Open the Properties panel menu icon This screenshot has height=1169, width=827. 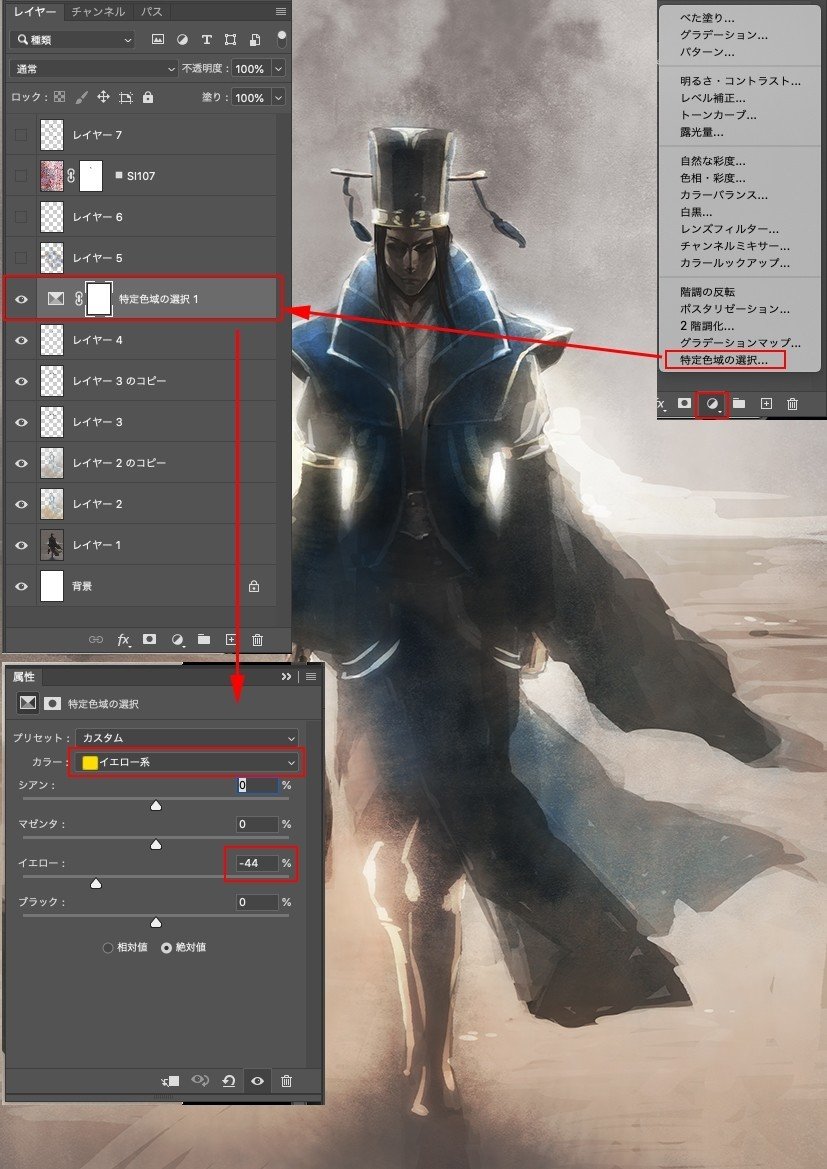311,676
